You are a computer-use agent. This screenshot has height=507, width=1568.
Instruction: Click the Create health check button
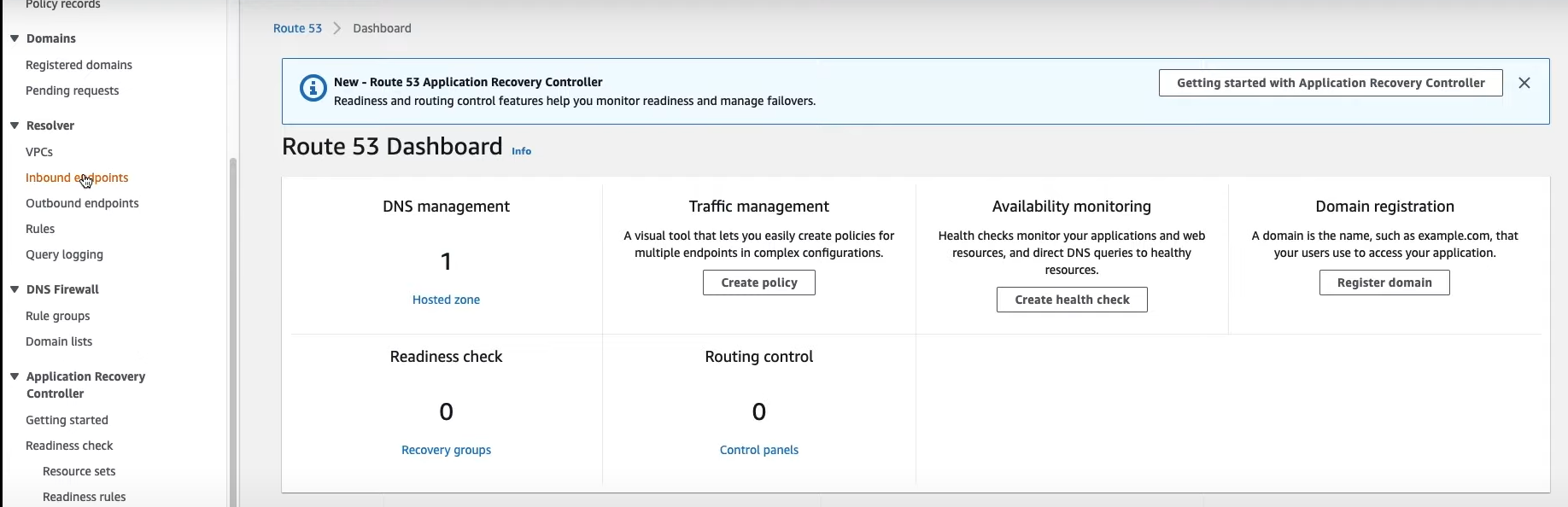coord(1072,300)
